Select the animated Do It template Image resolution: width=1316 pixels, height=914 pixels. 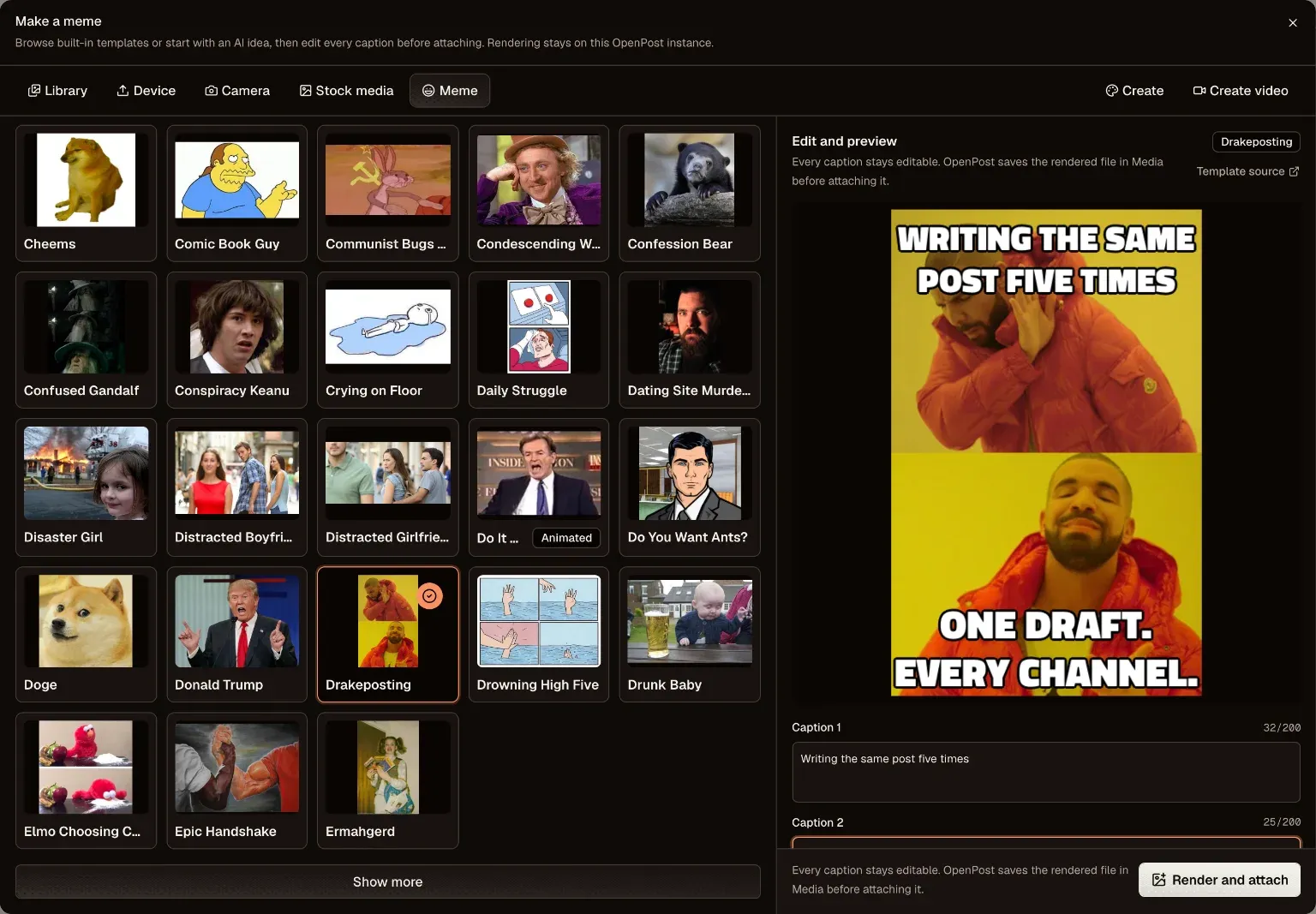[x=539, y=487]
